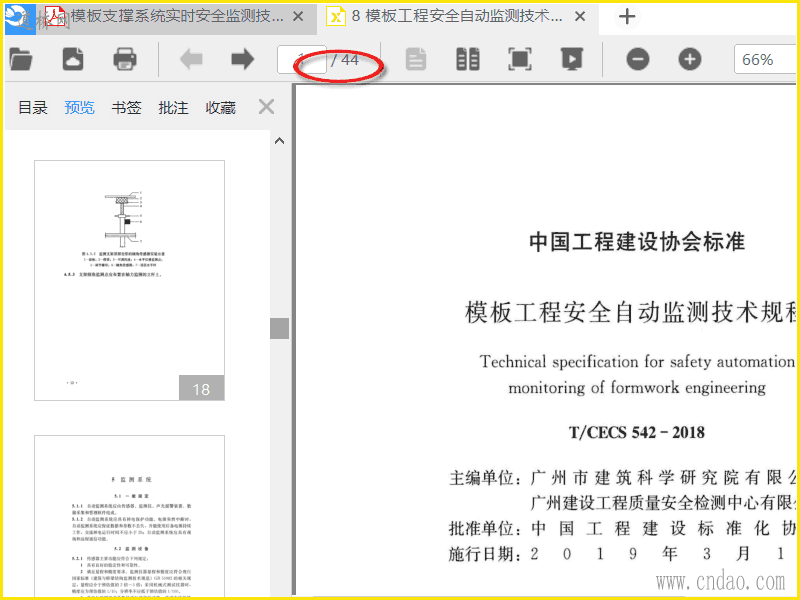Click the standard number T/CECS 542 - 2018
The height and width of the screenshot is (600, 800).
(637, 433)
